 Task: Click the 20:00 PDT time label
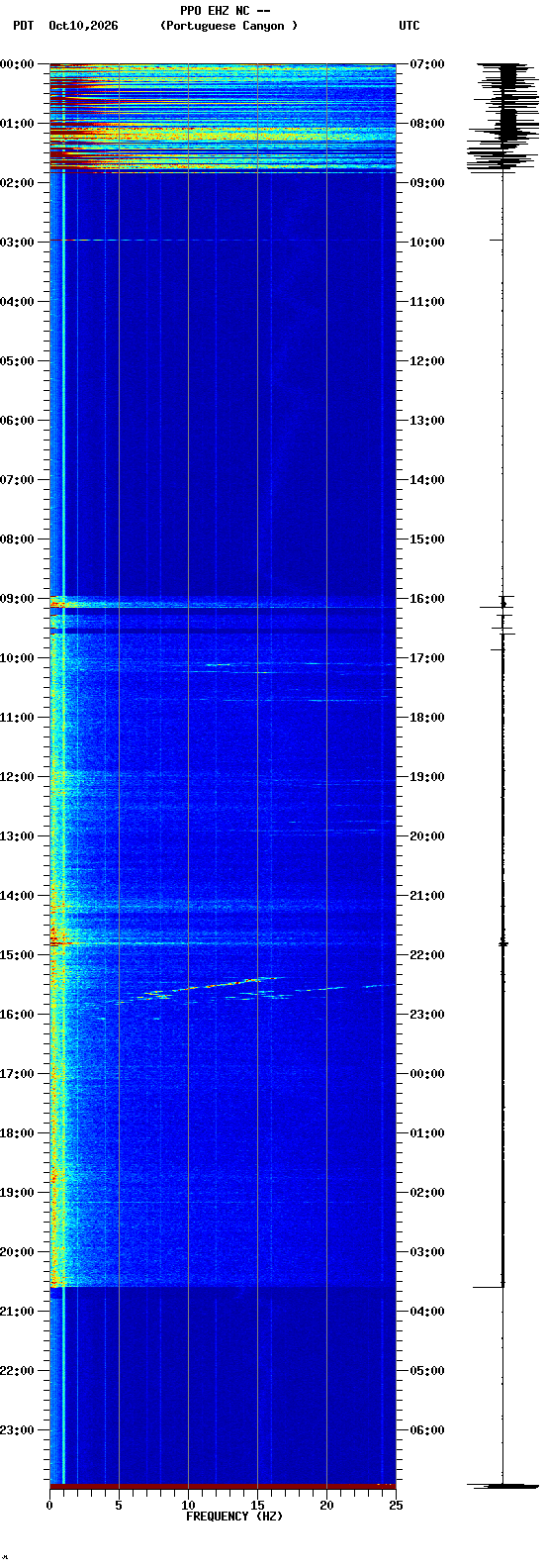point(18,1252)
